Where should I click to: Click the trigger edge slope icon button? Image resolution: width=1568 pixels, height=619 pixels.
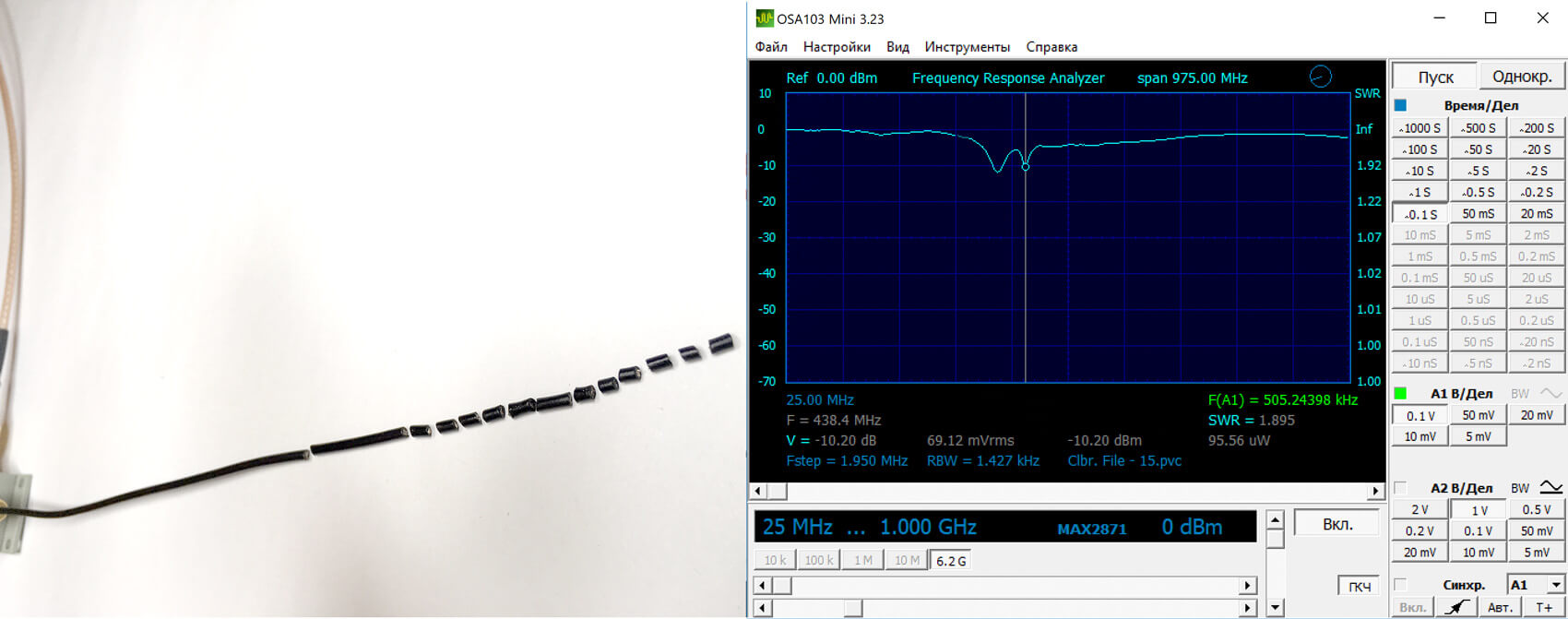(1457, 607)
